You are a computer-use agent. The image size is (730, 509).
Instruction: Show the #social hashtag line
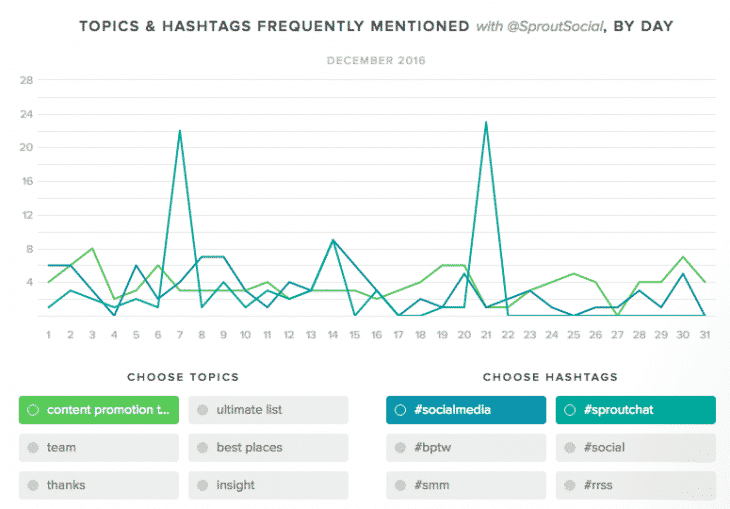click(x=635, y=448)
